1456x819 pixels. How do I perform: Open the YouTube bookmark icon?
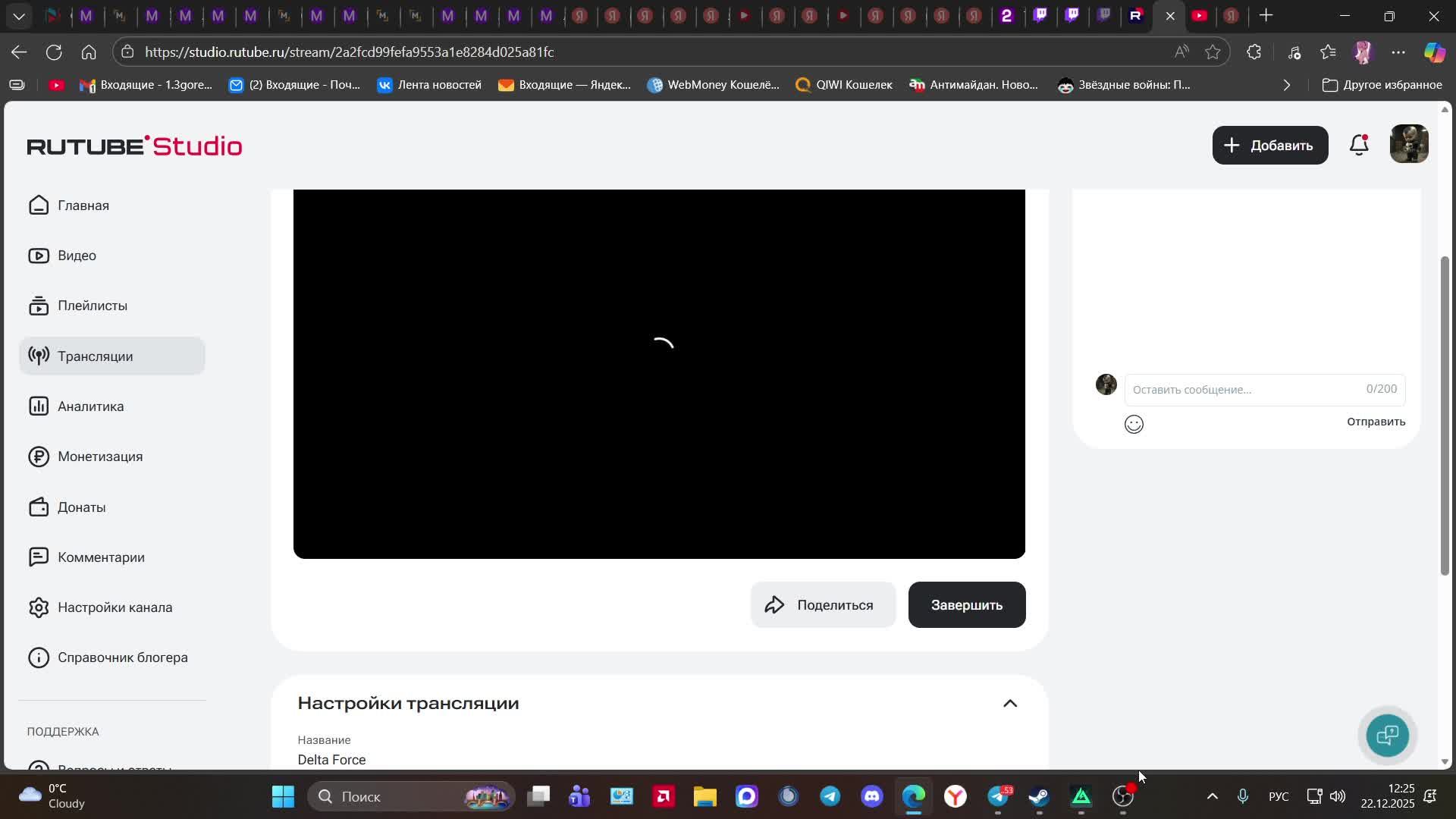click(56, 85)
